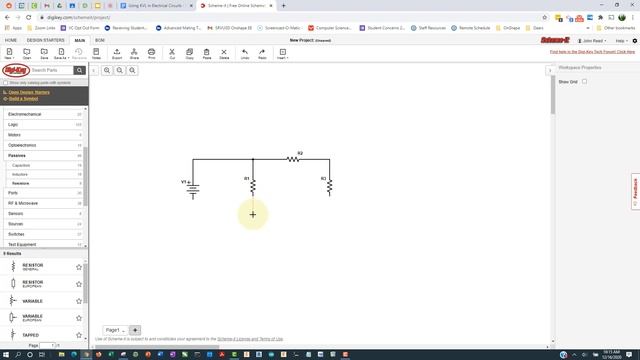Favorite the RESISTOR GENERAL part with its star

coord(79,267)
